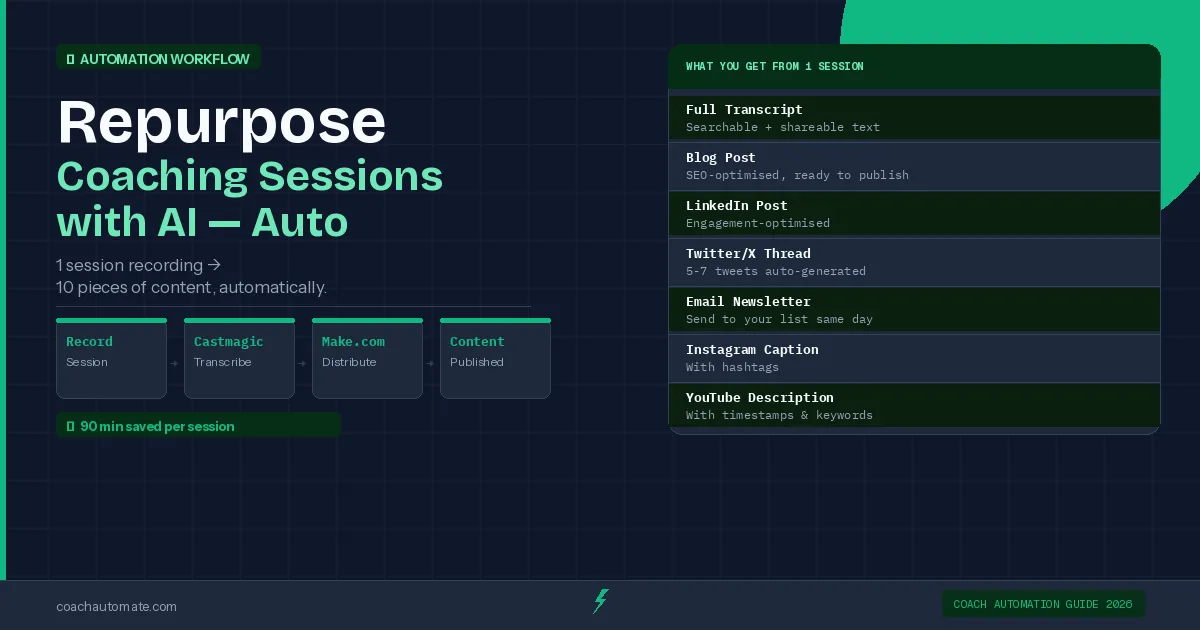Click the 10 pieces of content text
The width and height of the screenshot is (1200, 630).
coord(191,288)
